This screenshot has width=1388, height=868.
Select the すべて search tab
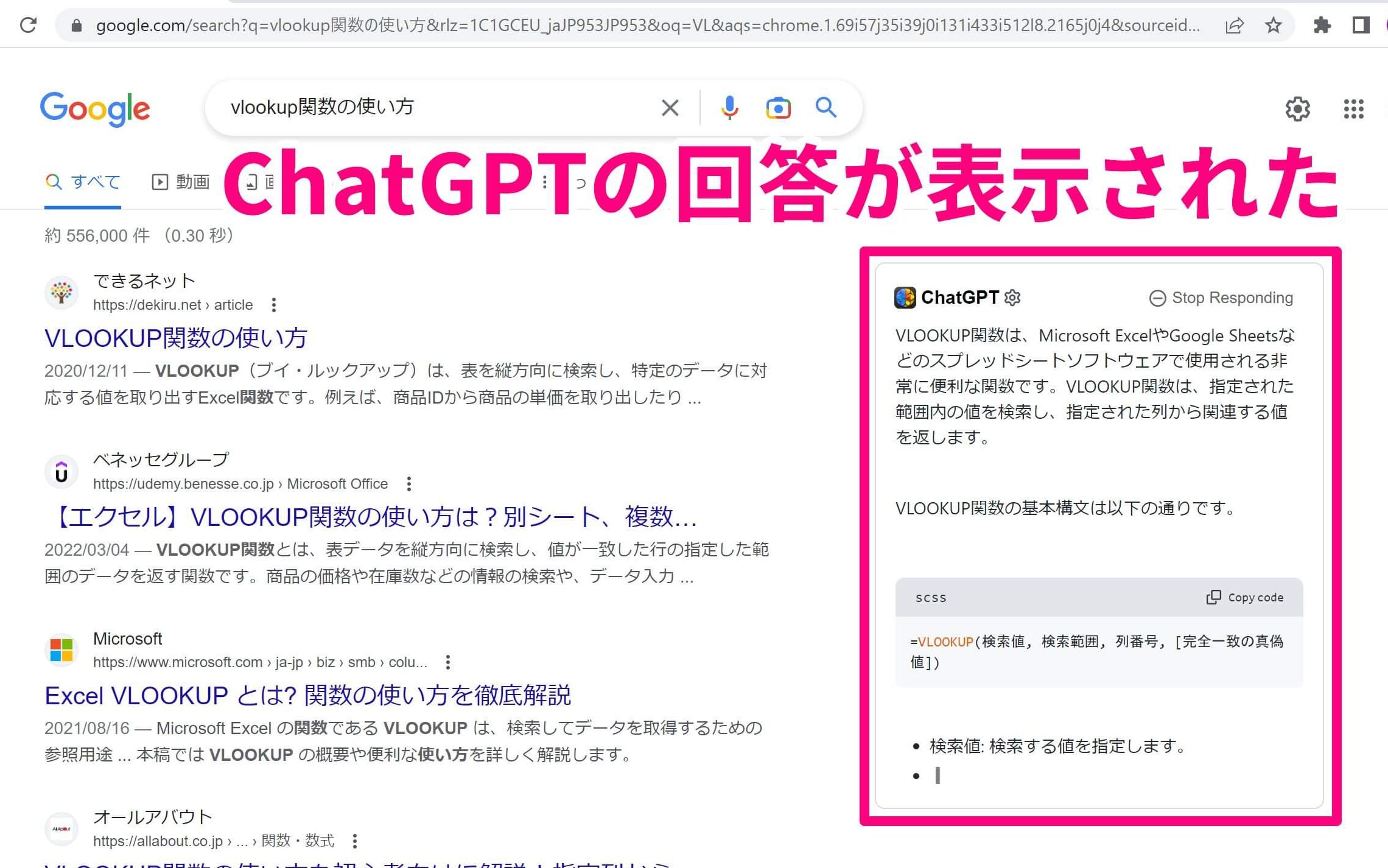(x=83, y=182)
